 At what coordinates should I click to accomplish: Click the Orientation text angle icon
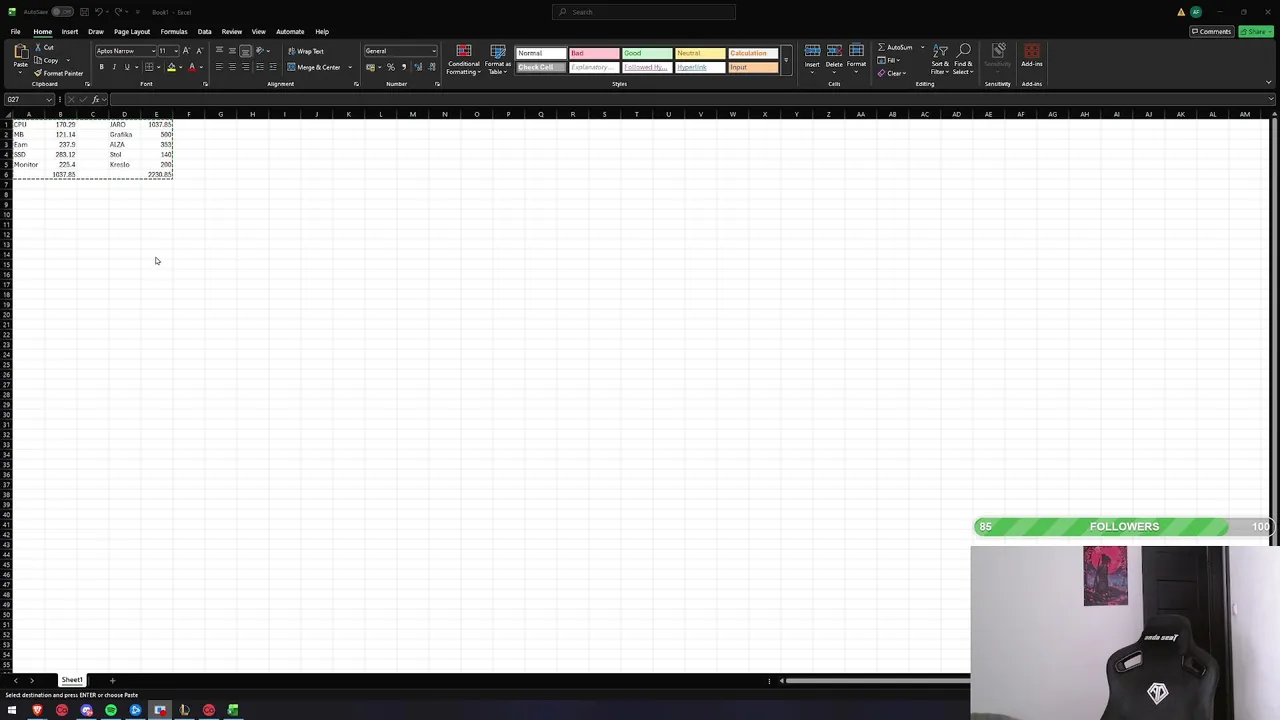(x=260, y=51)
